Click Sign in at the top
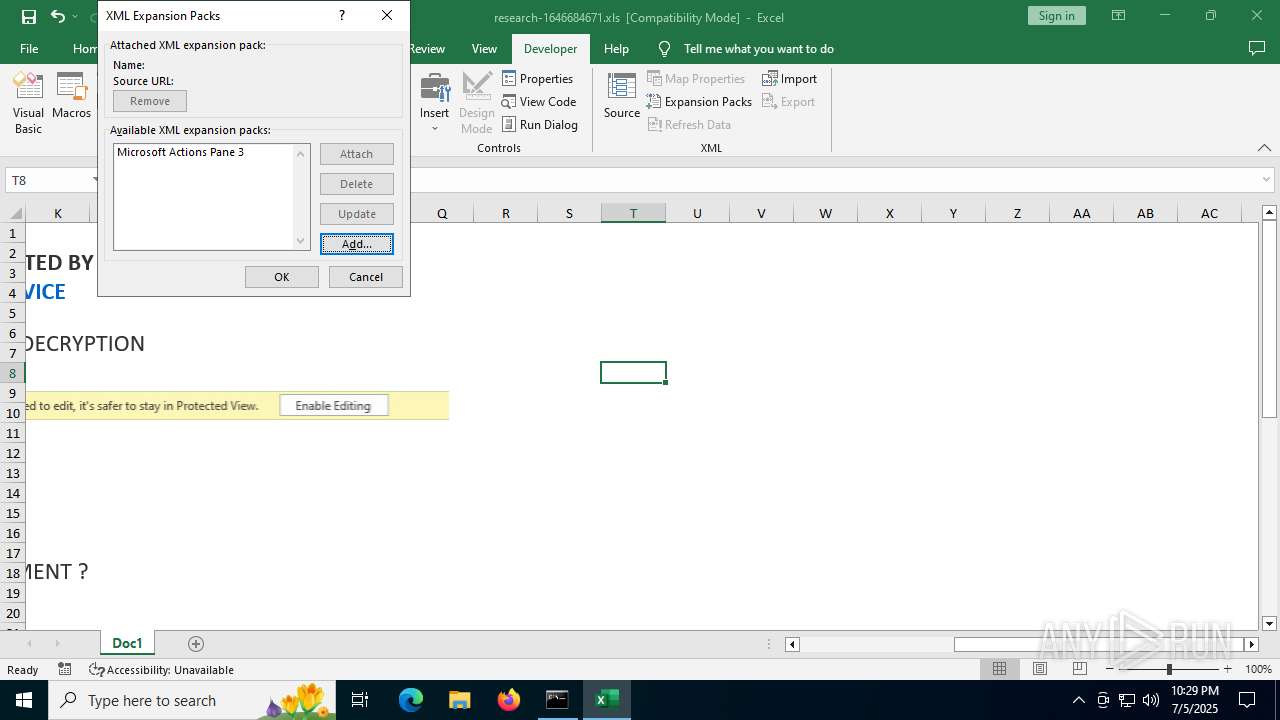The image size is (1280, 720). click(1056, 16)
